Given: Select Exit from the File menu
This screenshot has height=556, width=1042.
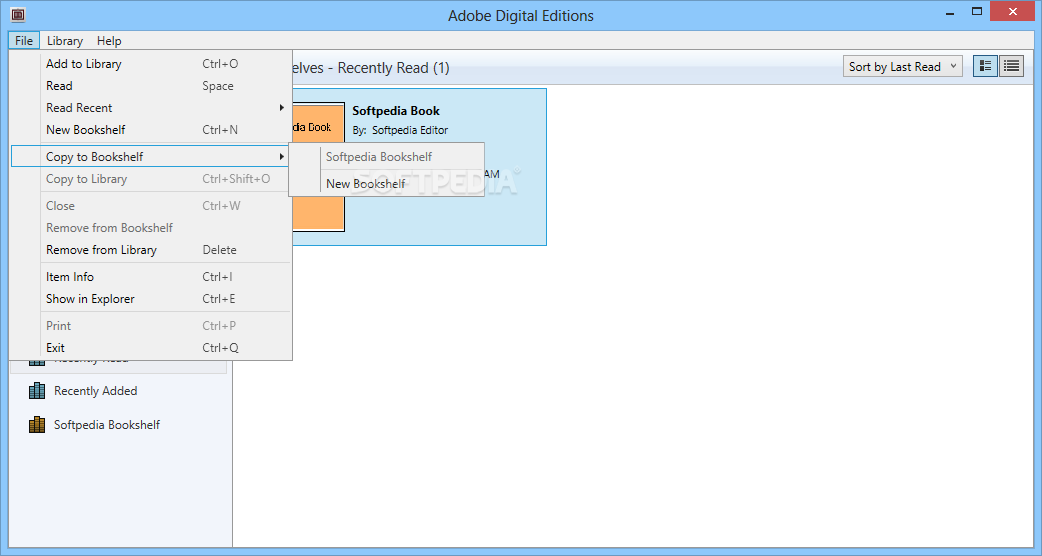Looking at the screenshot, I should [x=151, y=347].
